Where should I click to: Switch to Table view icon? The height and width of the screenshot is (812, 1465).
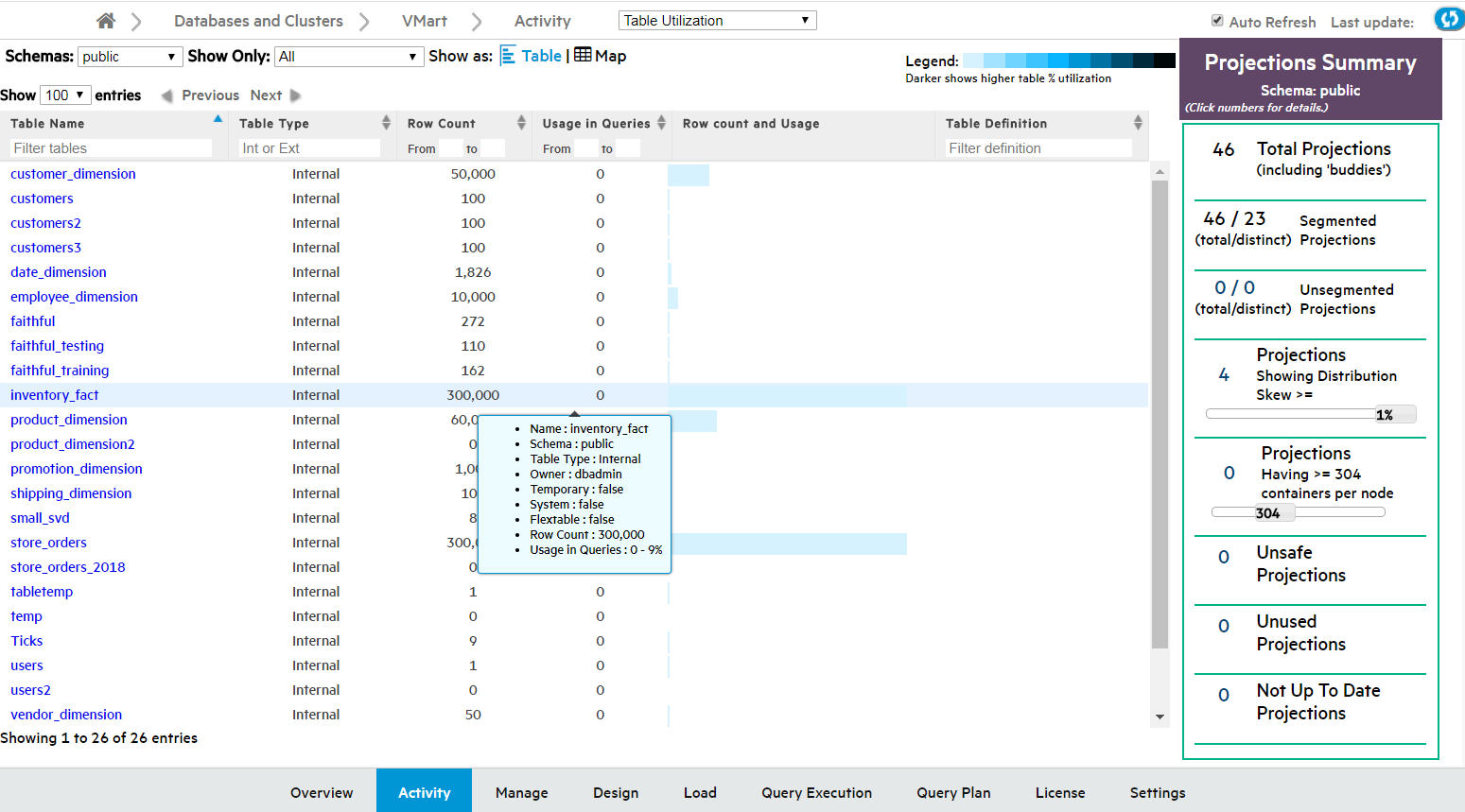click(508, 56)
